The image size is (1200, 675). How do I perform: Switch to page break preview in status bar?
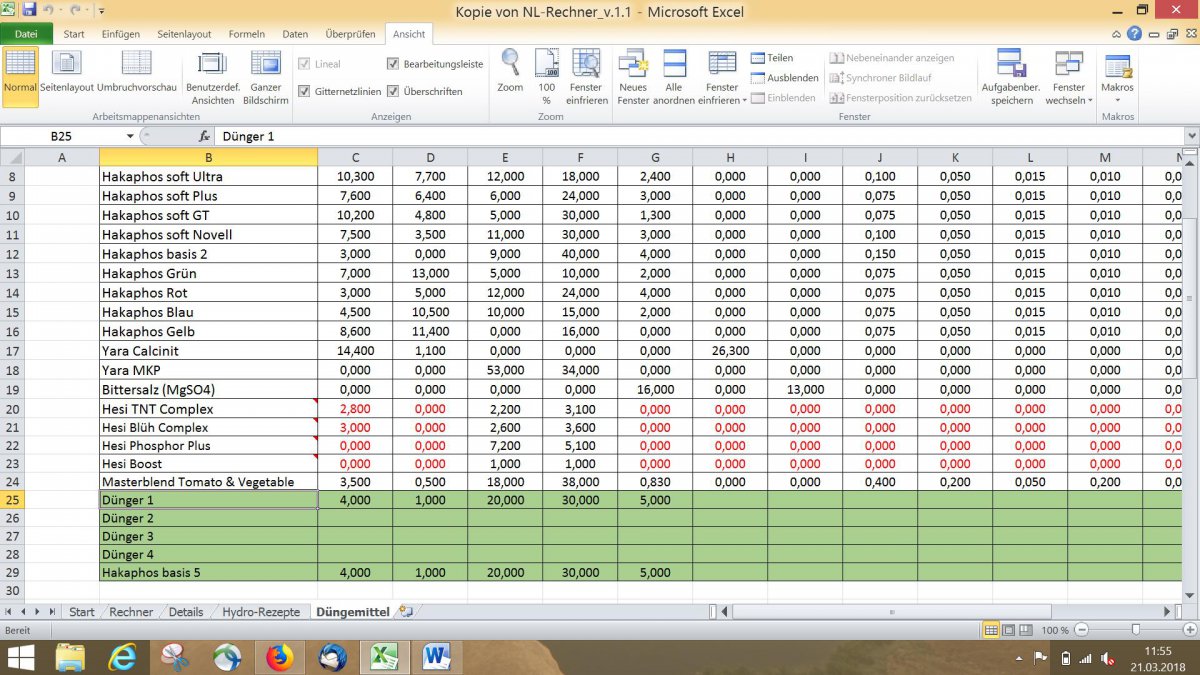click(x=1025, y=630)
